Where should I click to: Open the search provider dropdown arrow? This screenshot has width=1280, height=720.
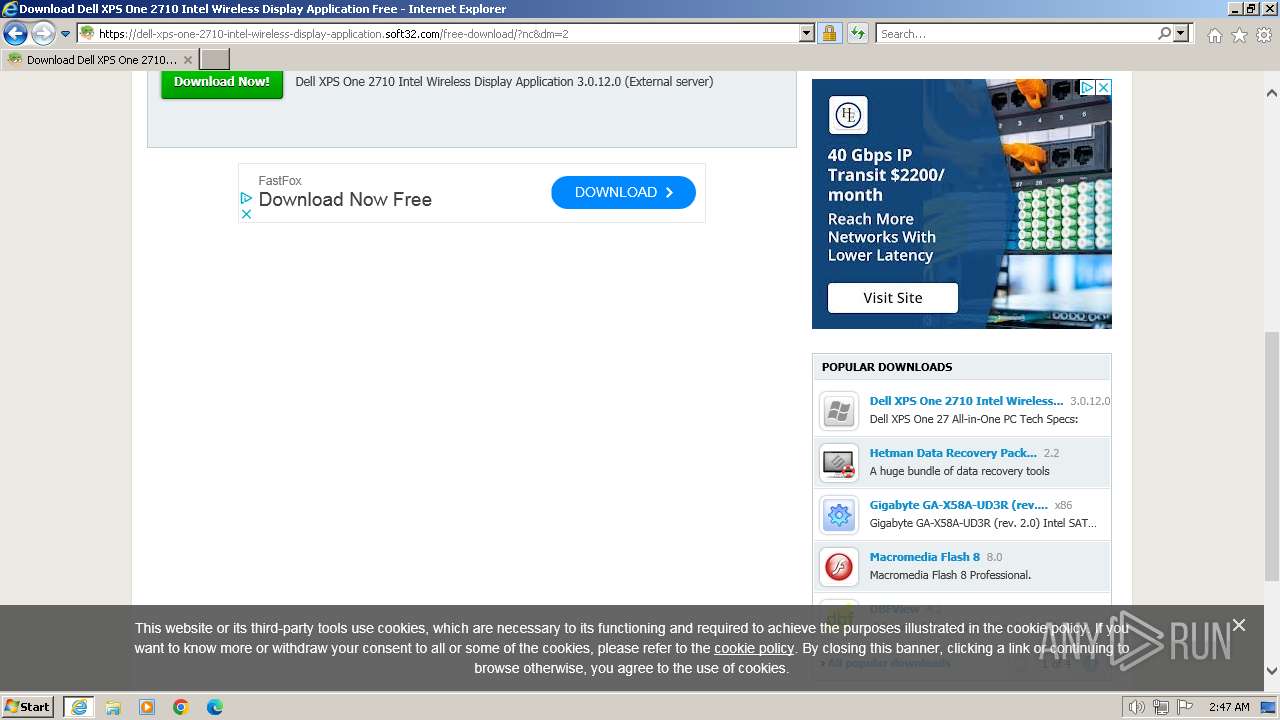tap(1182, 33)
